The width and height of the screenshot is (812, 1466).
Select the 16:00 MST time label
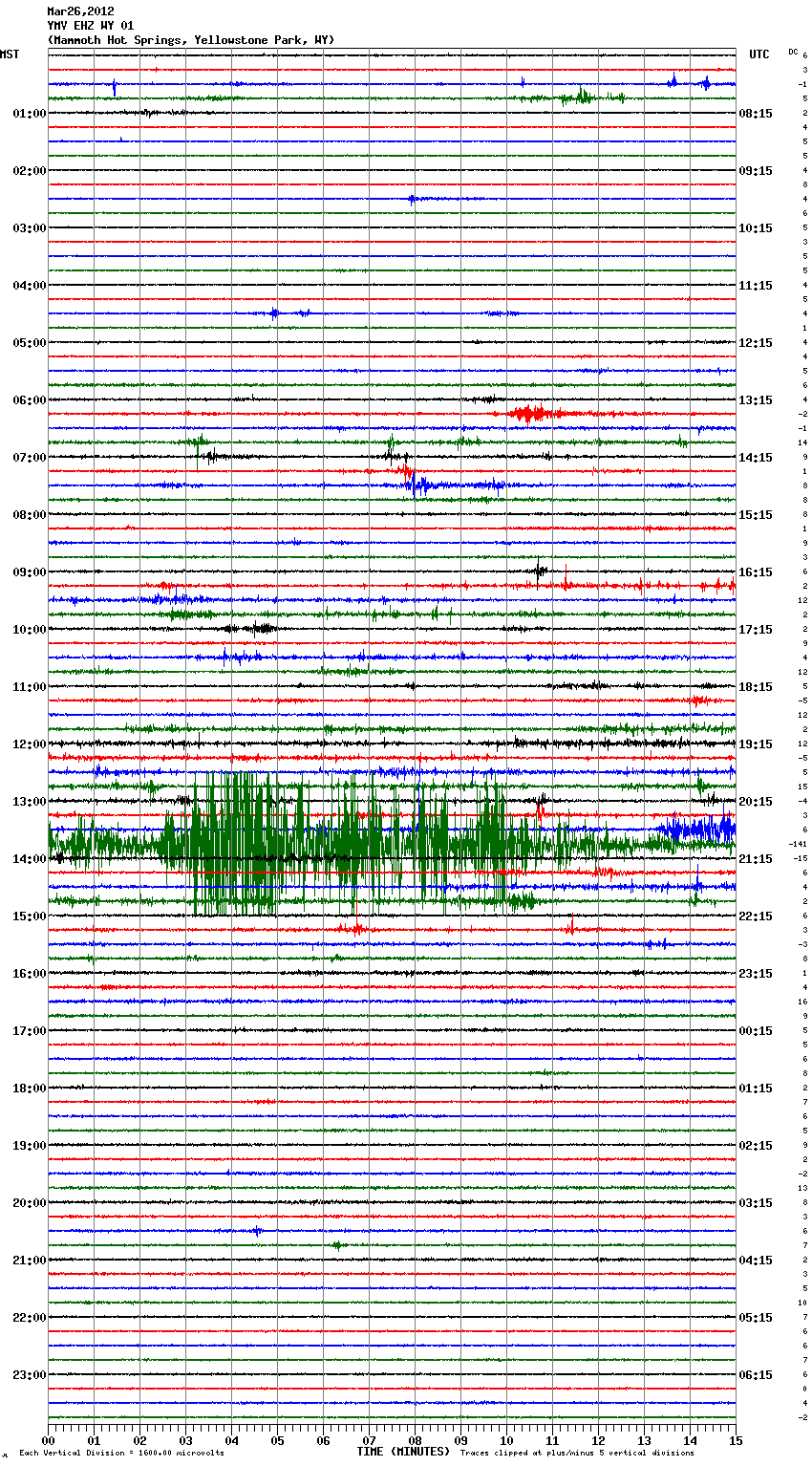coord(29,974)
